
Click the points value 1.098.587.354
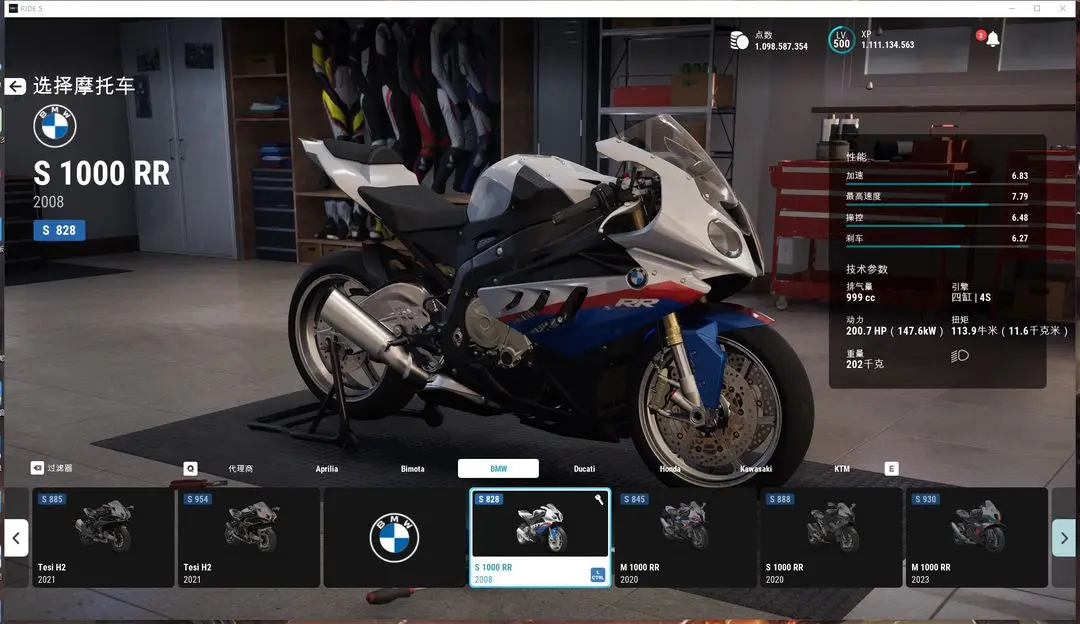[781, 47]
